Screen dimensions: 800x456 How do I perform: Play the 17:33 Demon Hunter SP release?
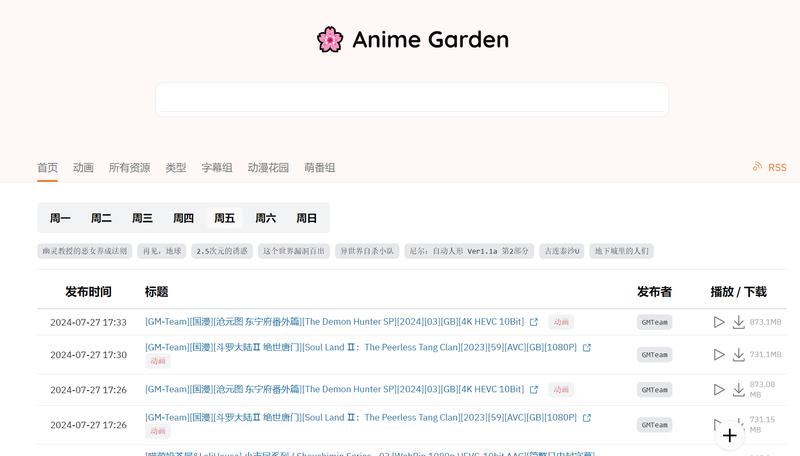point(719,322)
